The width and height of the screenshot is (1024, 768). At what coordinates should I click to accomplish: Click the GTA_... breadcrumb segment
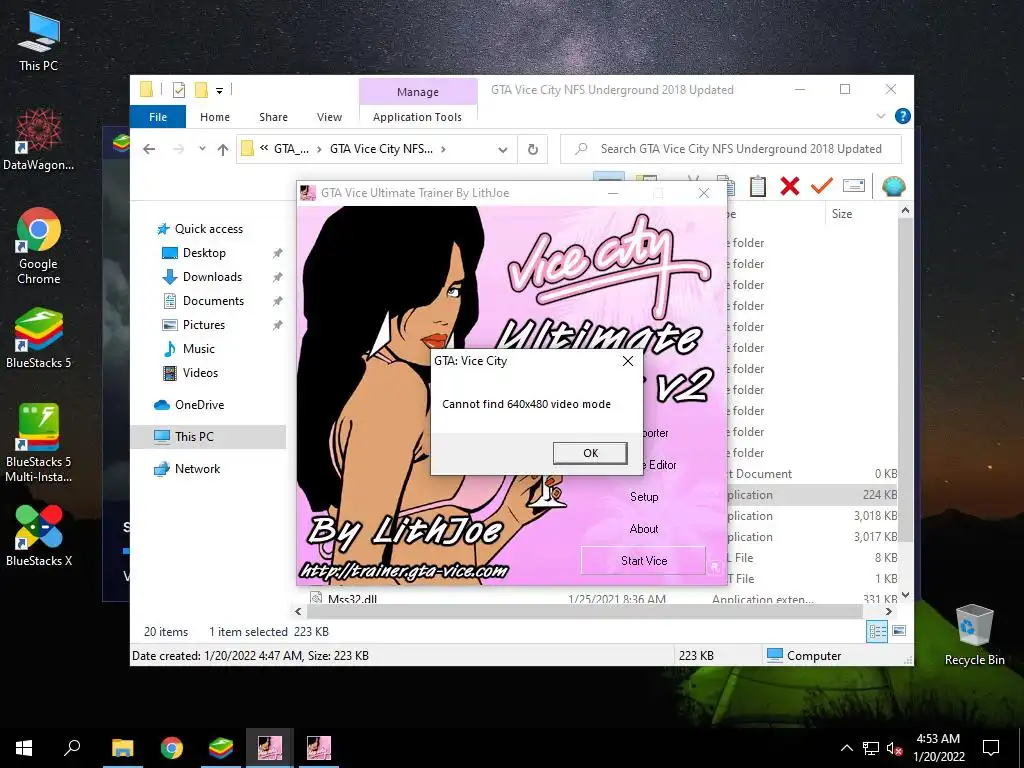point(291,149)
